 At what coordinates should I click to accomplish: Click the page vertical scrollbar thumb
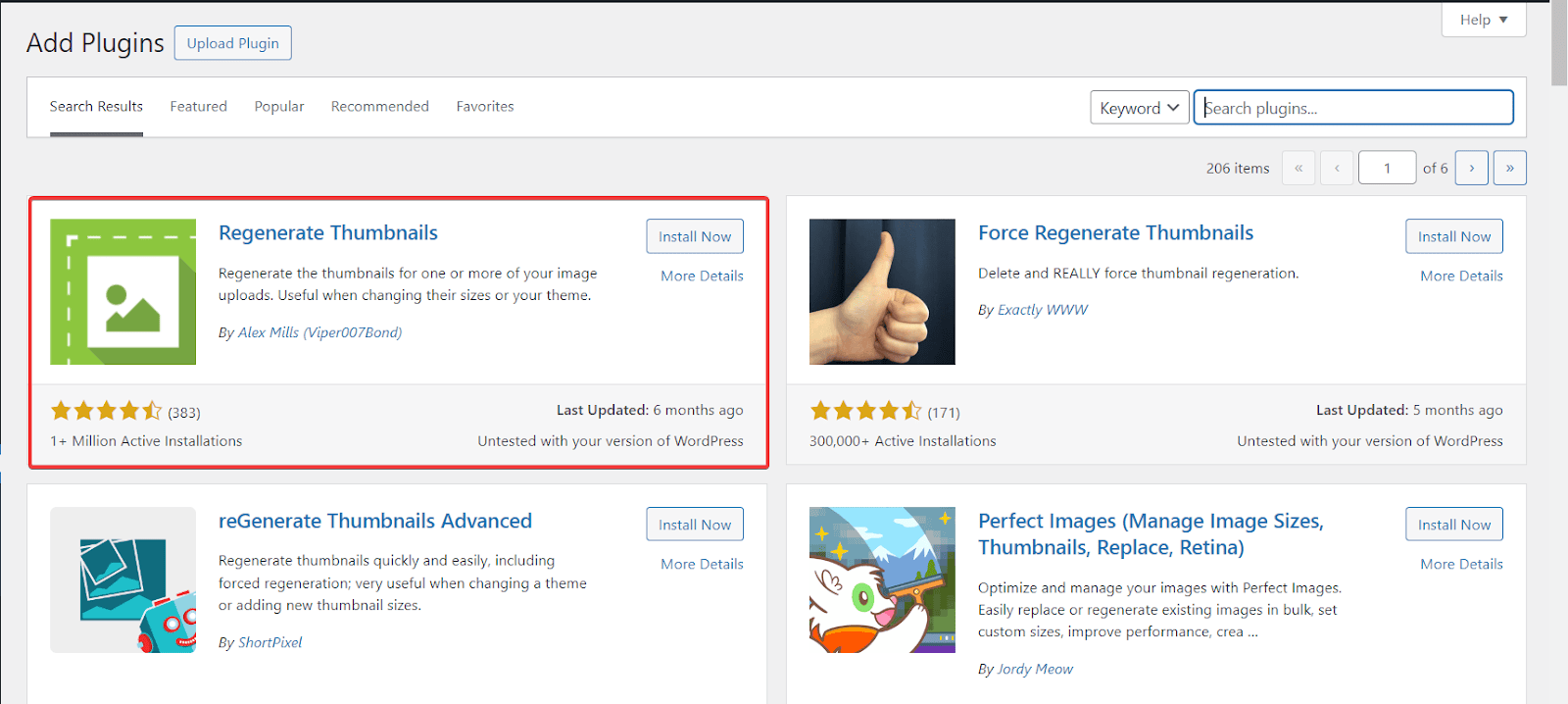(x=1559, y=43)
